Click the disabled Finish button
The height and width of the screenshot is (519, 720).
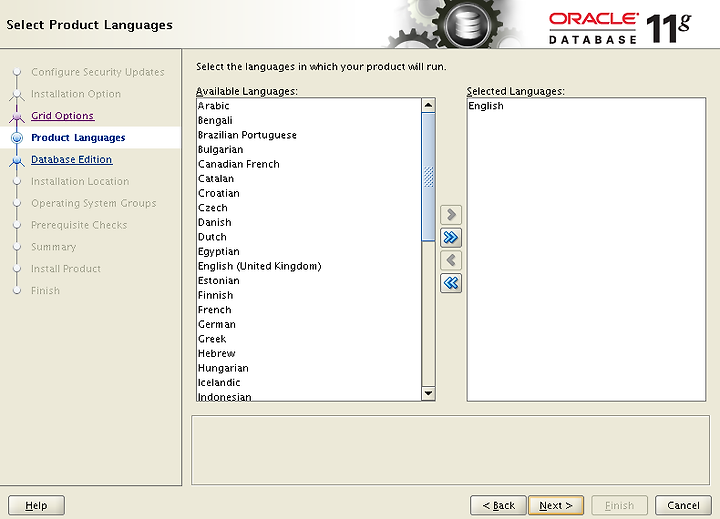[x=619, y=505]
